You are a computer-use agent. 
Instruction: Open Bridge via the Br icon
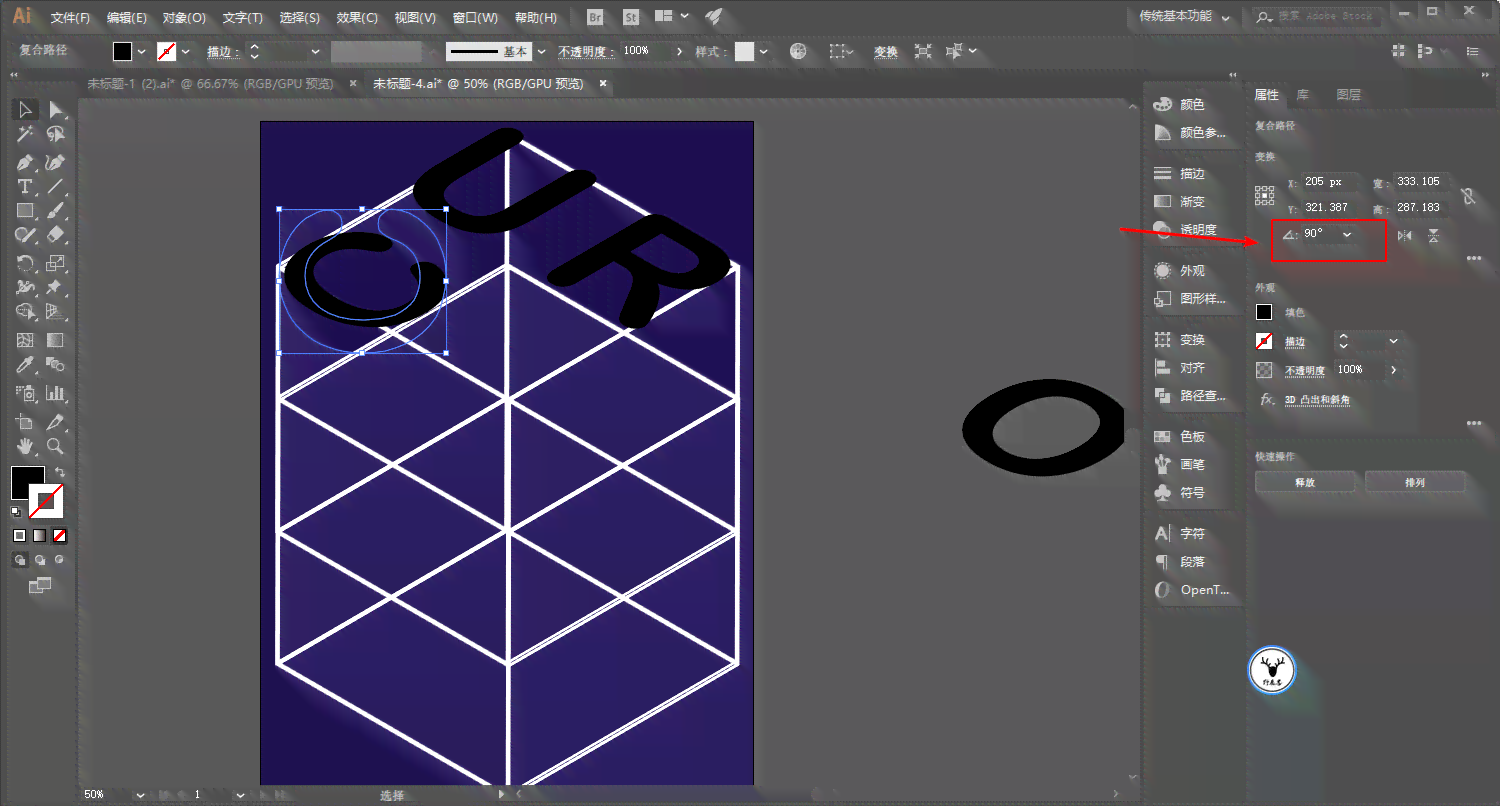click(595, 17)
